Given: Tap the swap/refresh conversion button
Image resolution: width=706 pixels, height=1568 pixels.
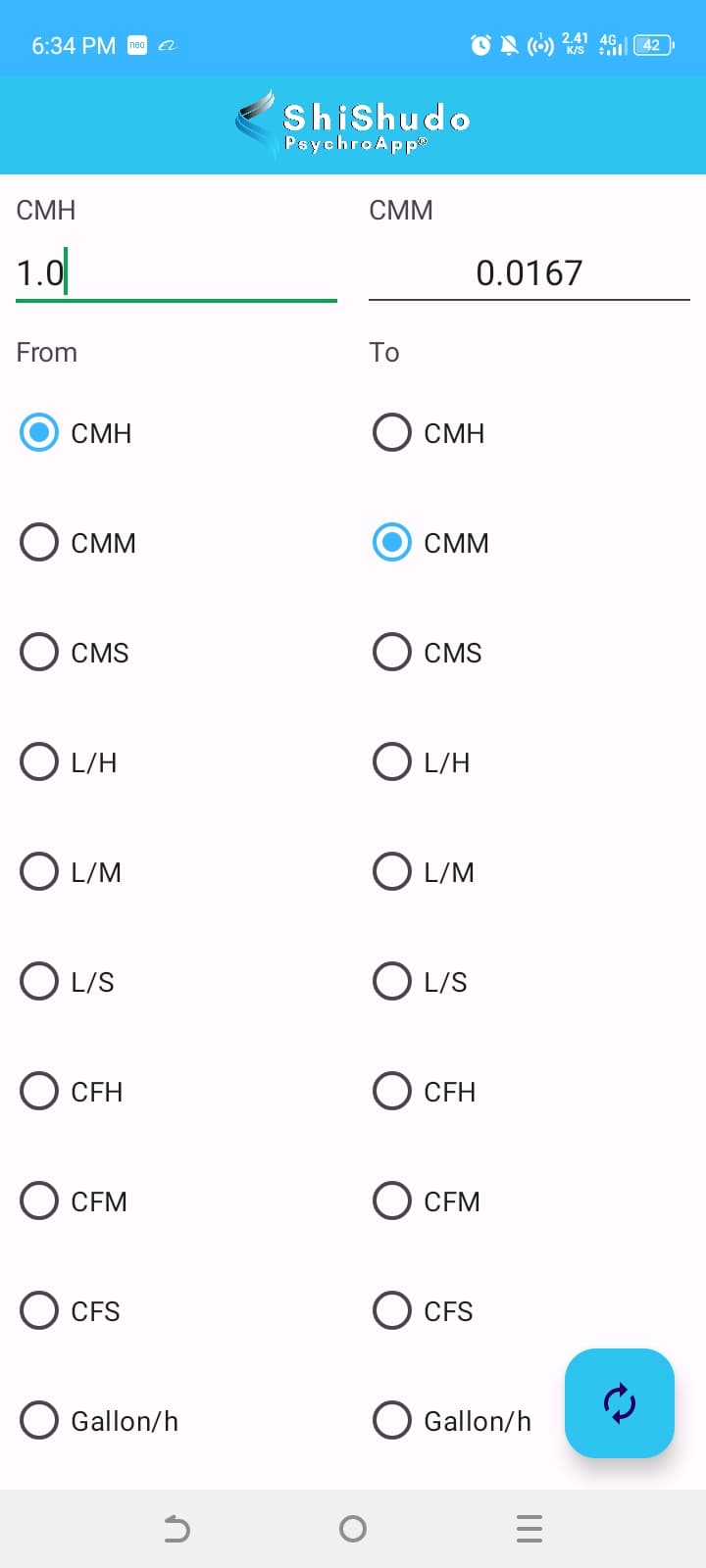Looking at the screenshot, I should click(x=619, y=1402).
